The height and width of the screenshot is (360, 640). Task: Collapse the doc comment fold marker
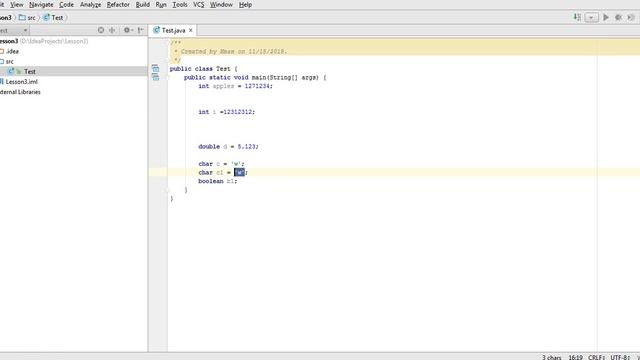tap(167, 42)
